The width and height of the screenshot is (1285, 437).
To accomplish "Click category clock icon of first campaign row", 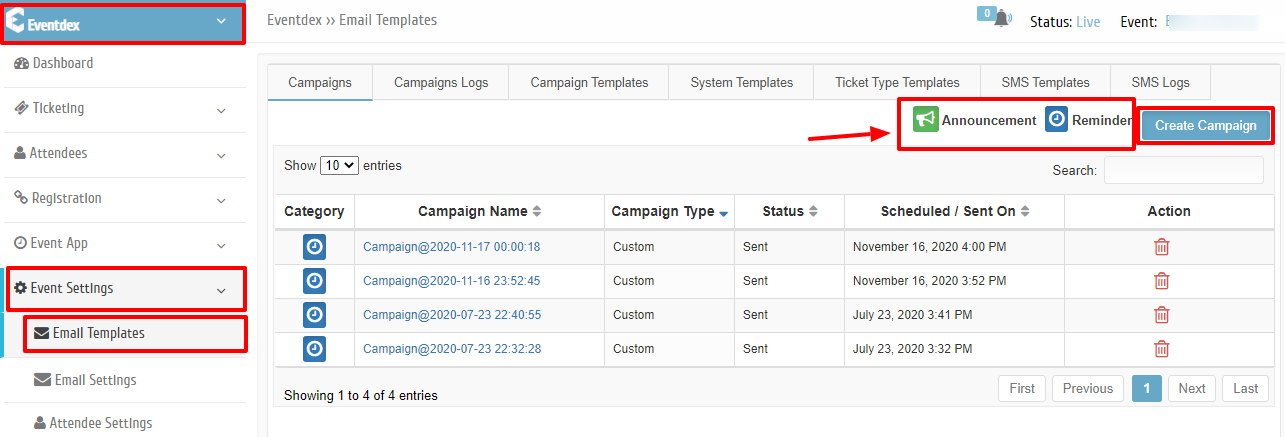I will tap(314, 247).
